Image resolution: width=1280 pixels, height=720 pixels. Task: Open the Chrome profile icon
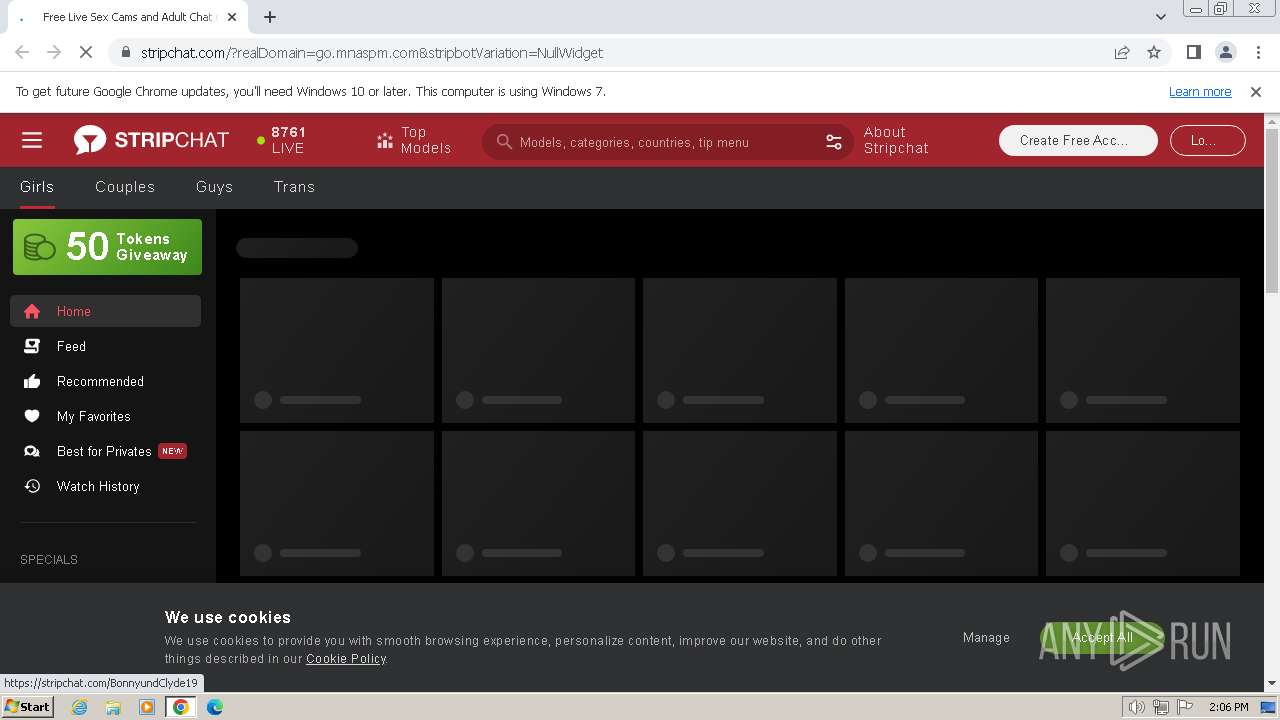(1225, 52)
